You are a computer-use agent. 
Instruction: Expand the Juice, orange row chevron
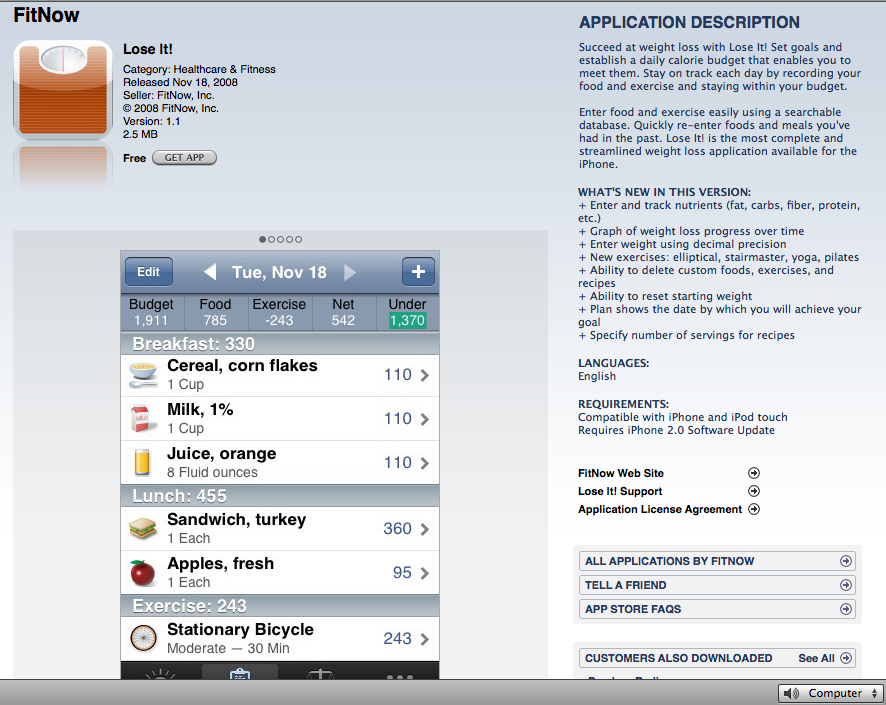tap(424, 463)
